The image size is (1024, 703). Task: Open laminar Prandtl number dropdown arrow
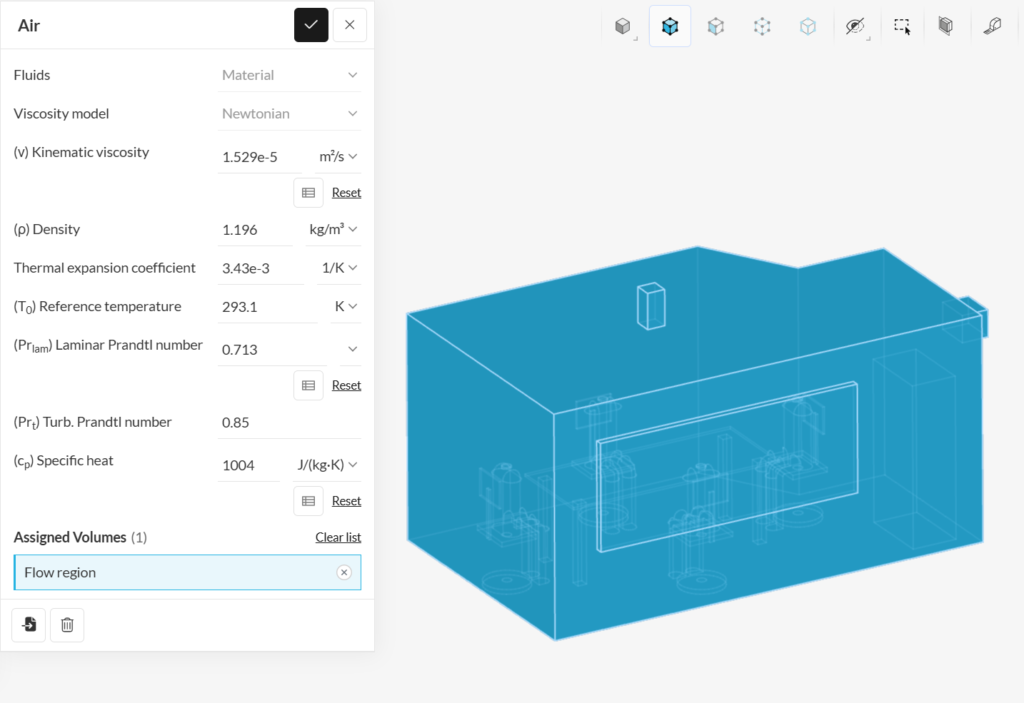(x=352, y=350)
